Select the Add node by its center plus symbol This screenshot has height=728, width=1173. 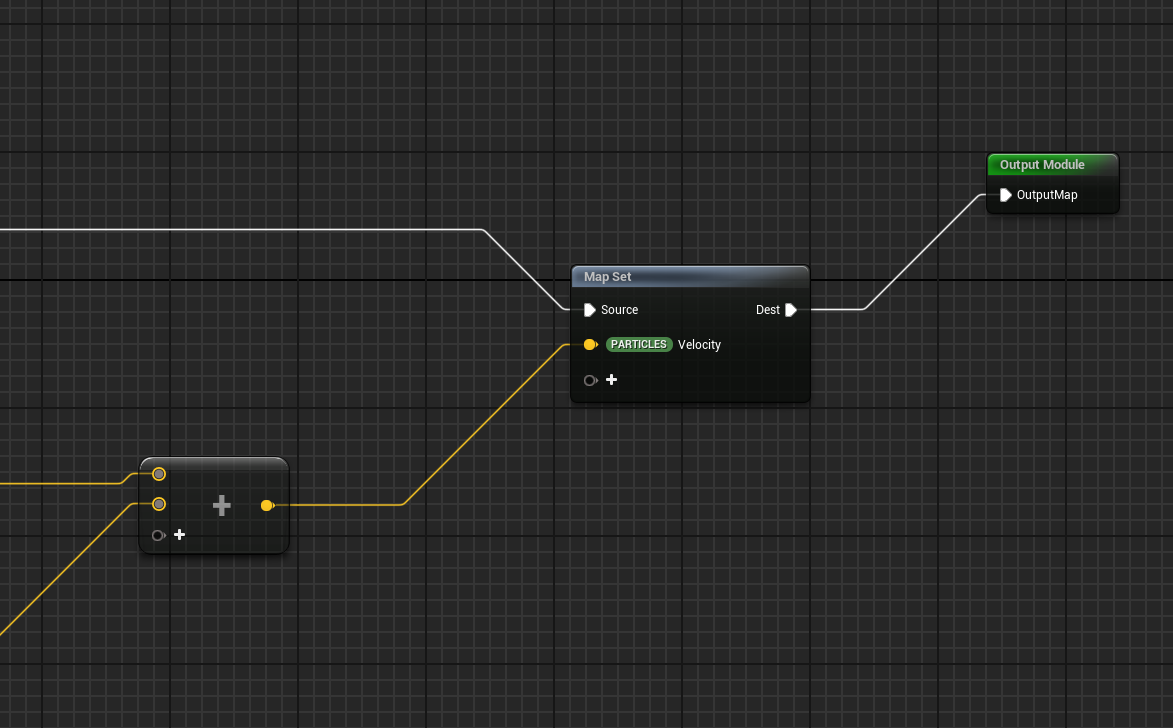[x=222, y=506]
